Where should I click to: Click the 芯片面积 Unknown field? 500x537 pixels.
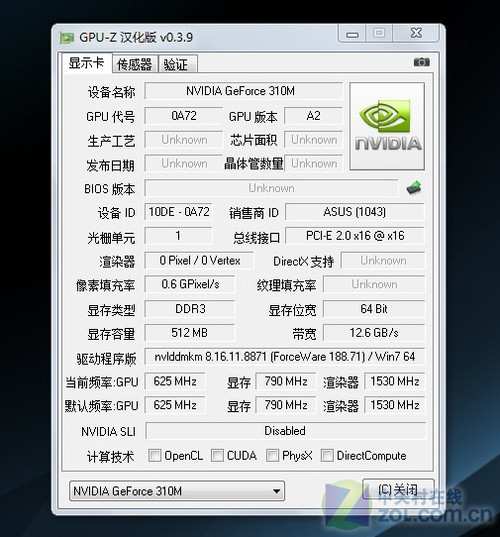point(313,140)
